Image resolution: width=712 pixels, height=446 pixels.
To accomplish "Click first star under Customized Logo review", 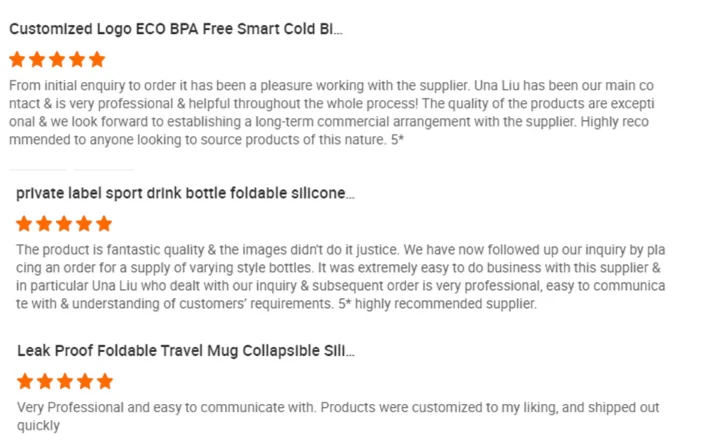I will pyautogui.click(x=18, y=60).
